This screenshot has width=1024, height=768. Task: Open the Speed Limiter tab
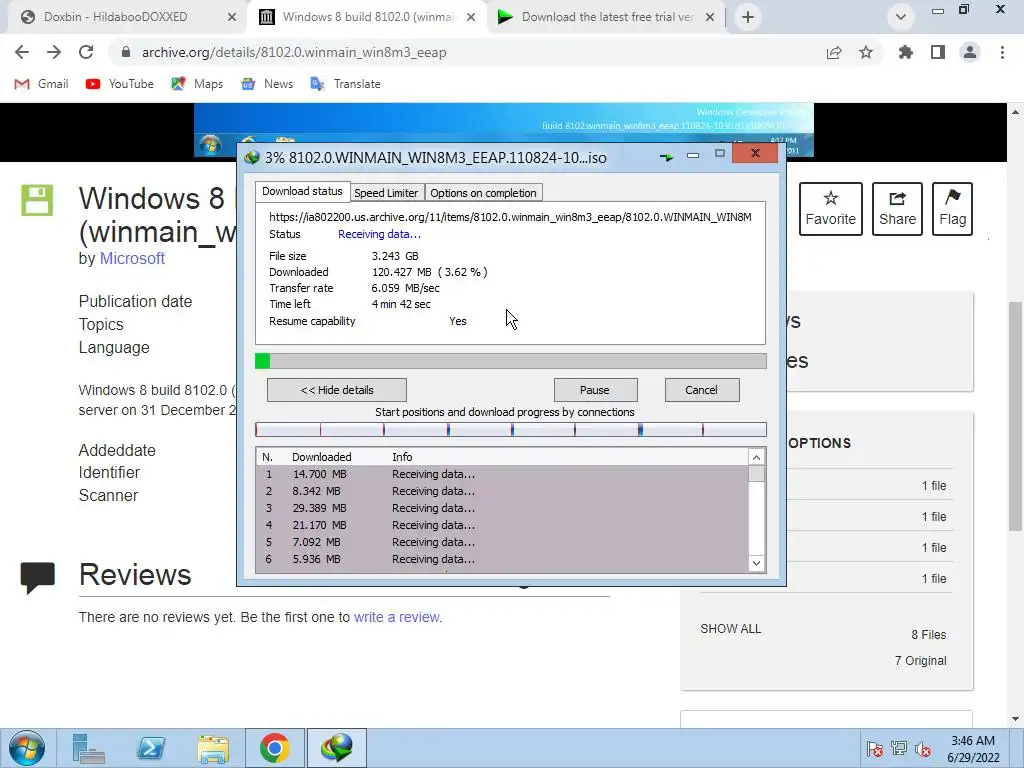click(x=386, y=193)
